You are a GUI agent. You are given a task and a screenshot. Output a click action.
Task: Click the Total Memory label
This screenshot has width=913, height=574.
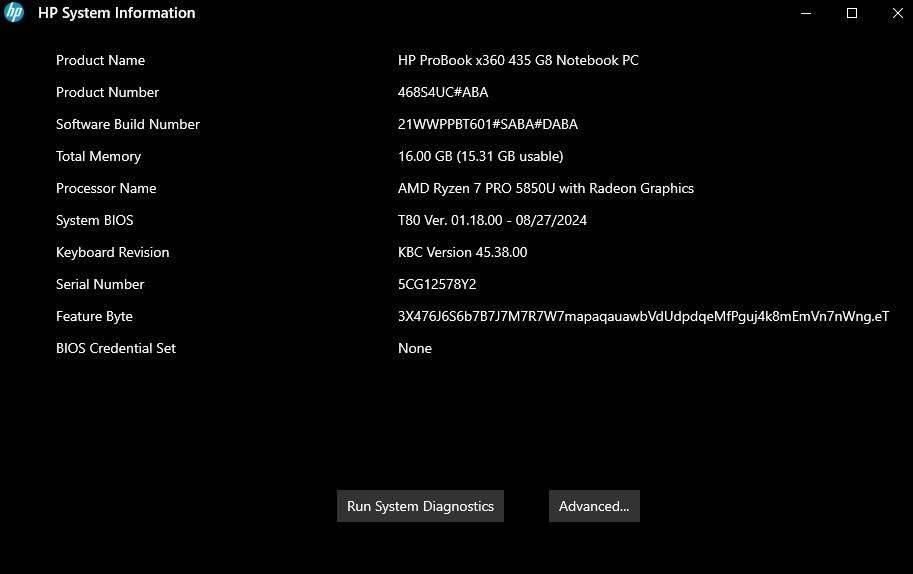[x=98, y=156]
